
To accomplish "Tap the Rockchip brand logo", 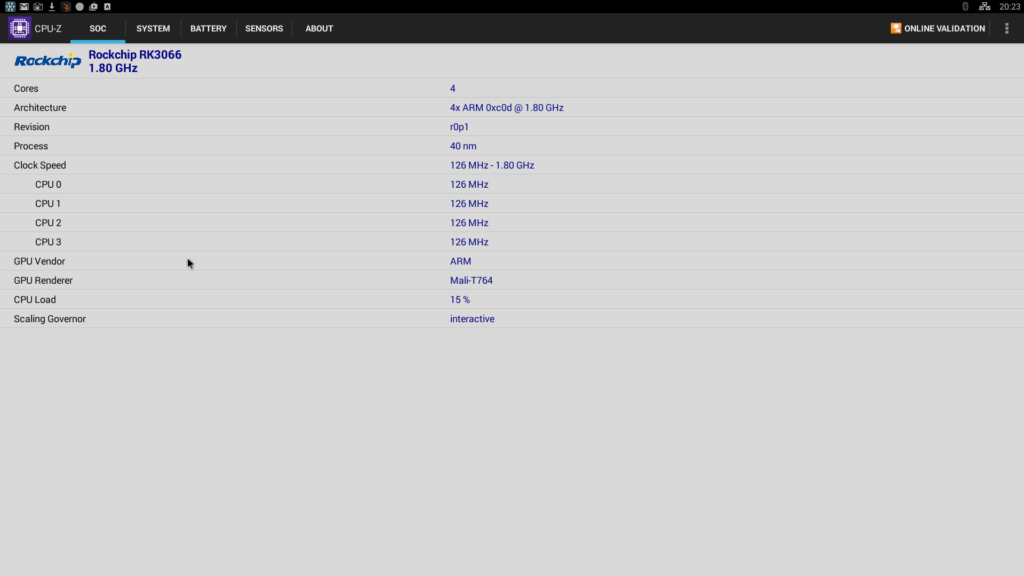I will click(48, 61).
